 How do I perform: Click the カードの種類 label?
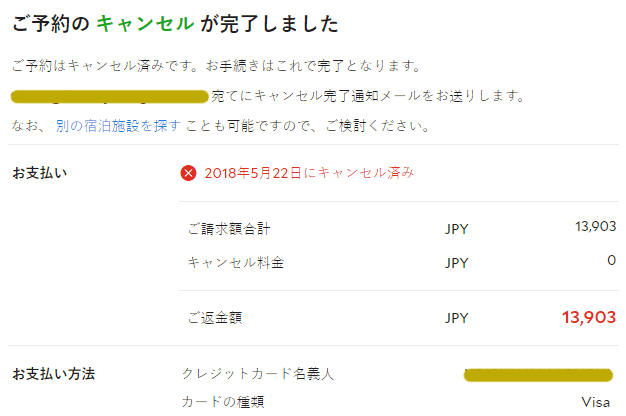pyautogui.click(x=223, y=402)
